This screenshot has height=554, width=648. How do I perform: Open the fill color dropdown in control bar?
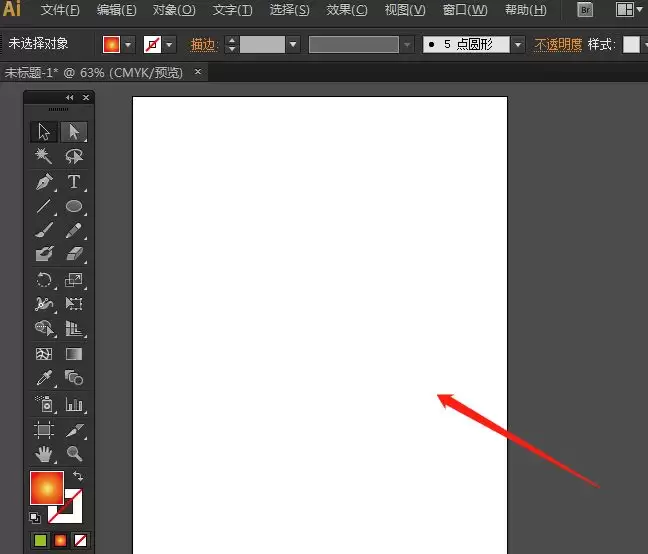click(x=128, y=45)
